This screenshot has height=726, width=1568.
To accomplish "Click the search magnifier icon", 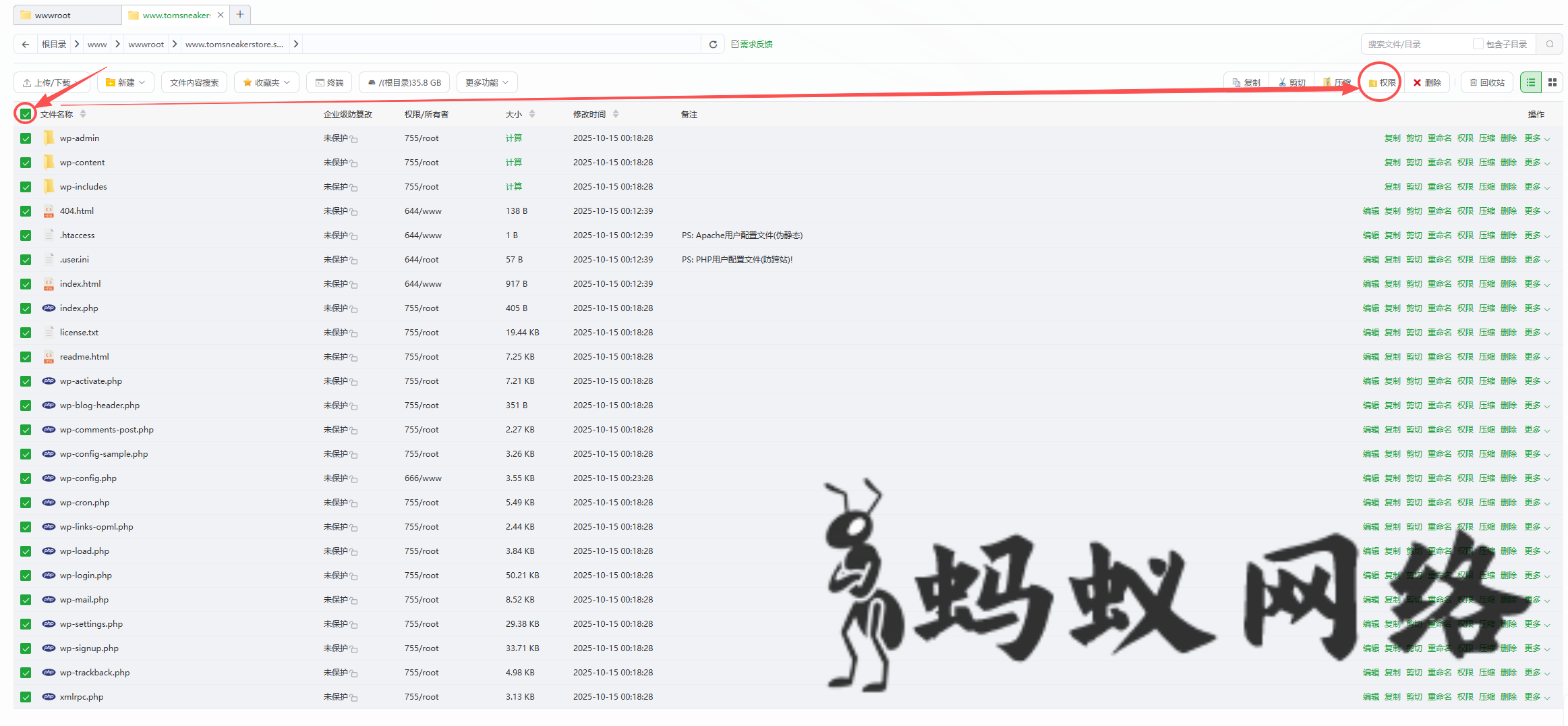I will point(1550,45).
